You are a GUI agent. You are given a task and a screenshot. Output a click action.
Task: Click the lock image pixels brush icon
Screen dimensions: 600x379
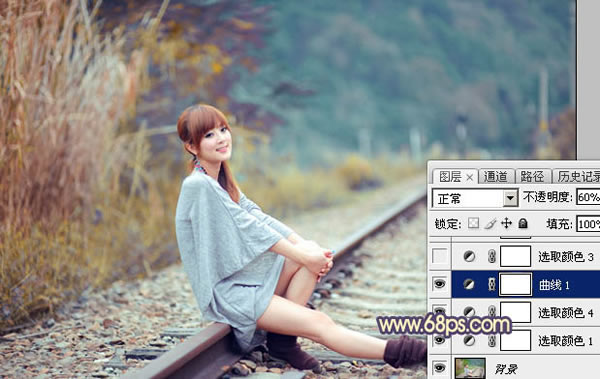490,224
